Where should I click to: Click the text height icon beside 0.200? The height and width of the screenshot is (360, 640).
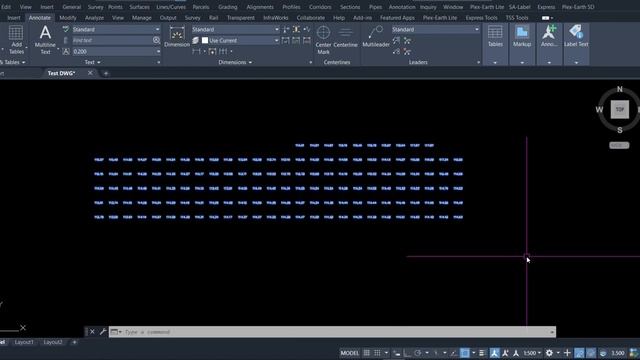tap(66, 51)
